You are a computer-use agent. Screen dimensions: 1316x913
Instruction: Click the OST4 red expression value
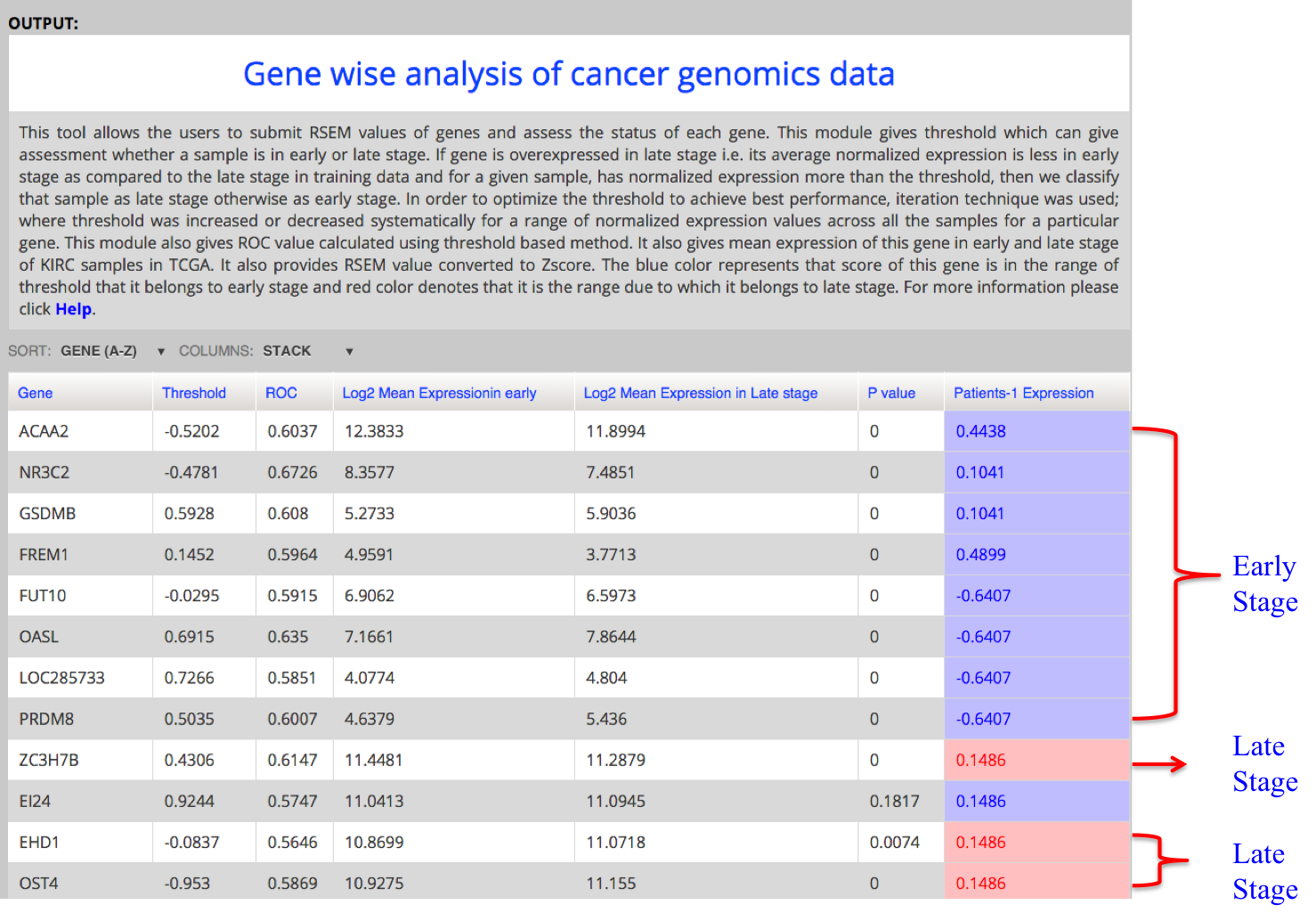coord(981,883)
